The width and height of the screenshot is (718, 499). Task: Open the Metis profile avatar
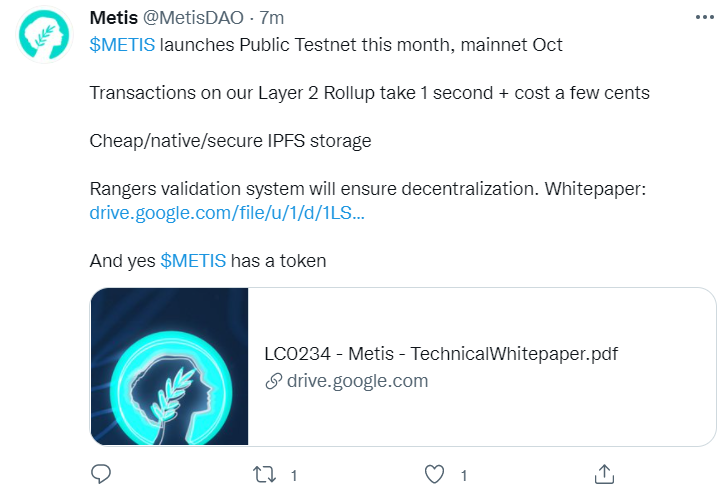click(x=44, y=35)
